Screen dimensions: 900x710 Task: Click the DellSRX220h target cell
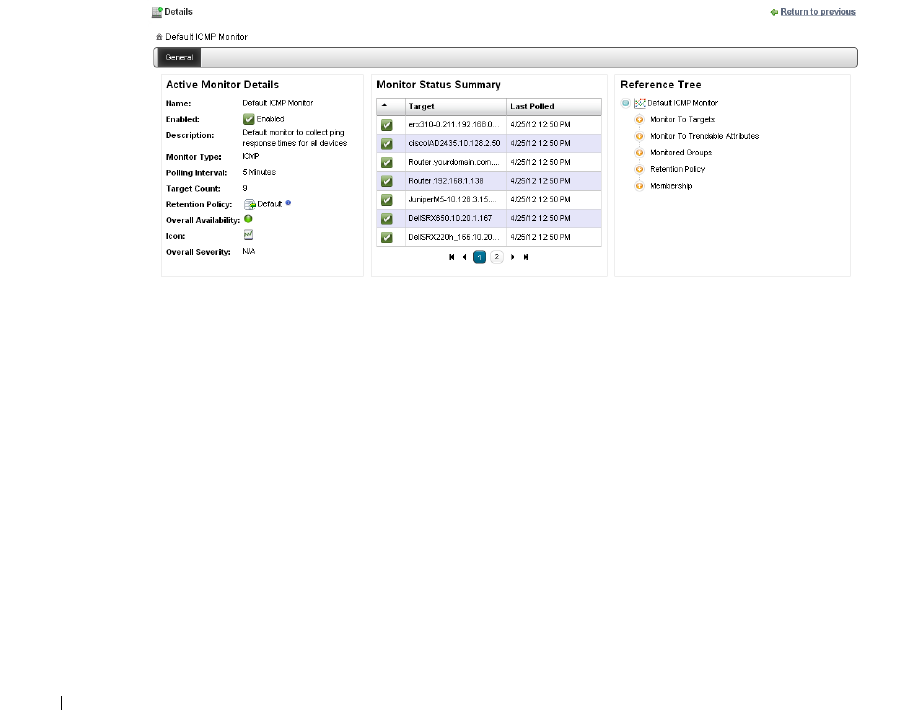click(456, 237)
